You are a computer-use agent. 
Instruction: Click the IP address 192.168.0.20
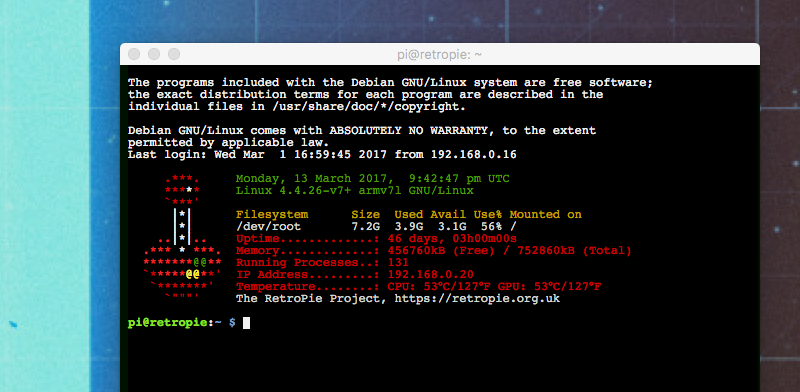[x=431, y=275]
